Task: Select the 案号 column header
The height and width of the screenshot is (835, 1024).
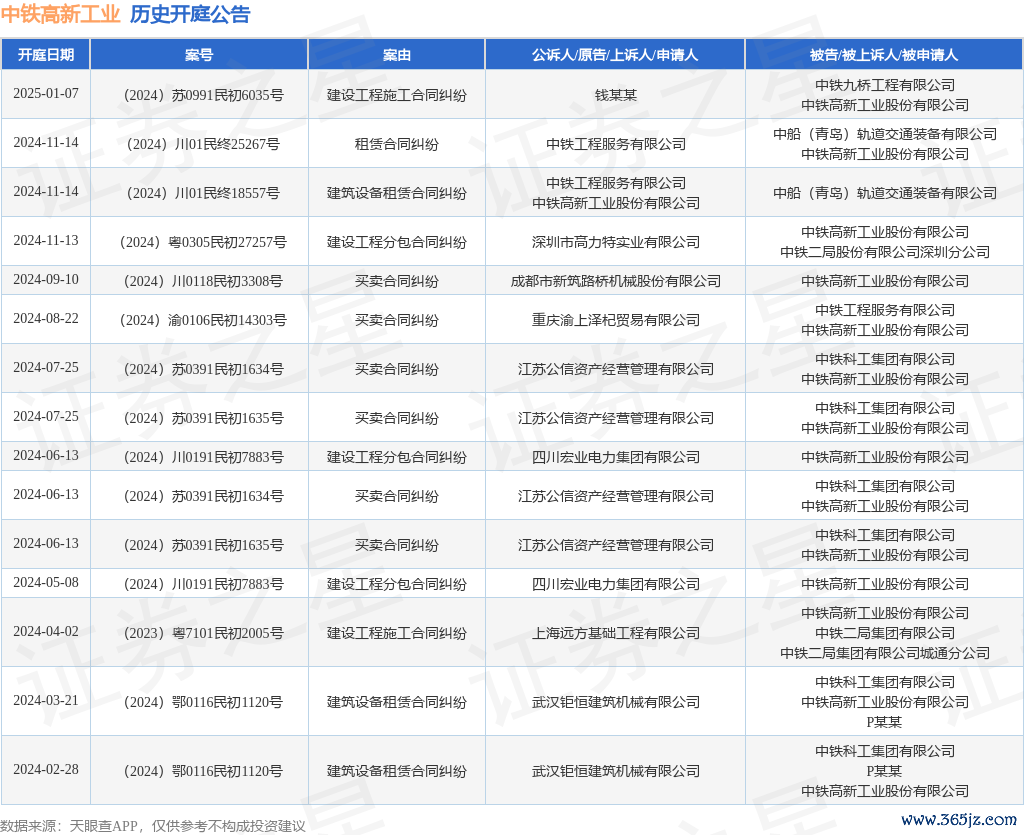Action: [x=199, y=55]
